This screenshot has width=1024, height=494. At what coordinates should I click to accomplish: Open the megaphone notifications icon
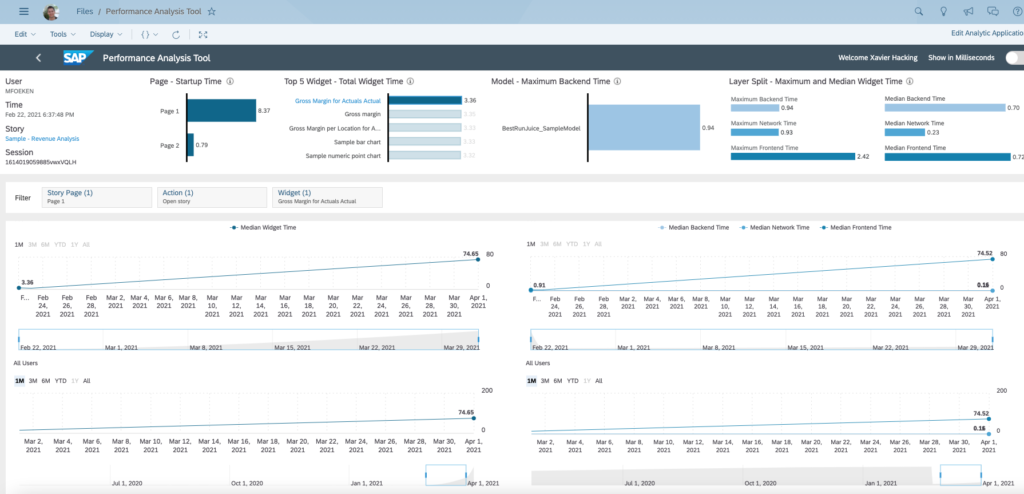click(x=968, y=12)
